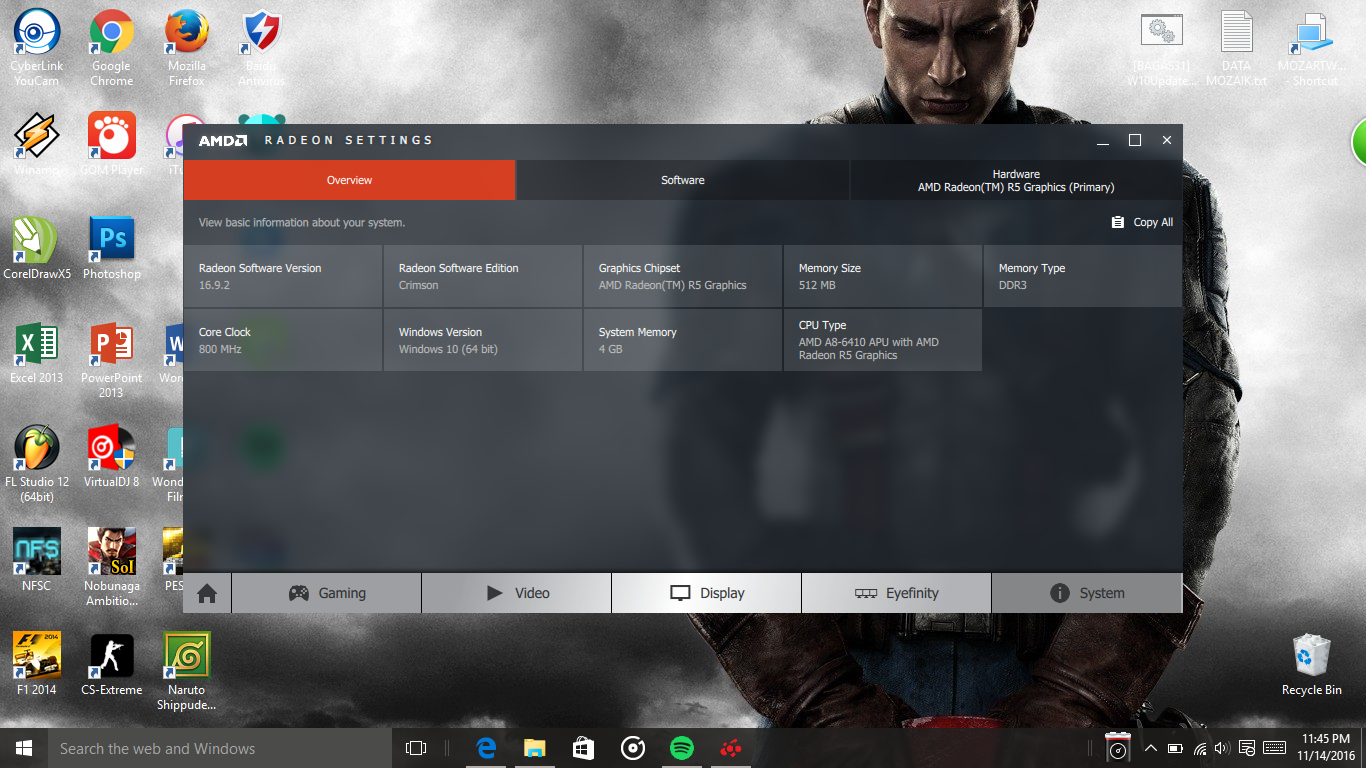The height and width of the screenshot is (770, 1366).
Task: Open the touch keyboard from the tray
Action: pyautogui.click(x=1275, y=748)
